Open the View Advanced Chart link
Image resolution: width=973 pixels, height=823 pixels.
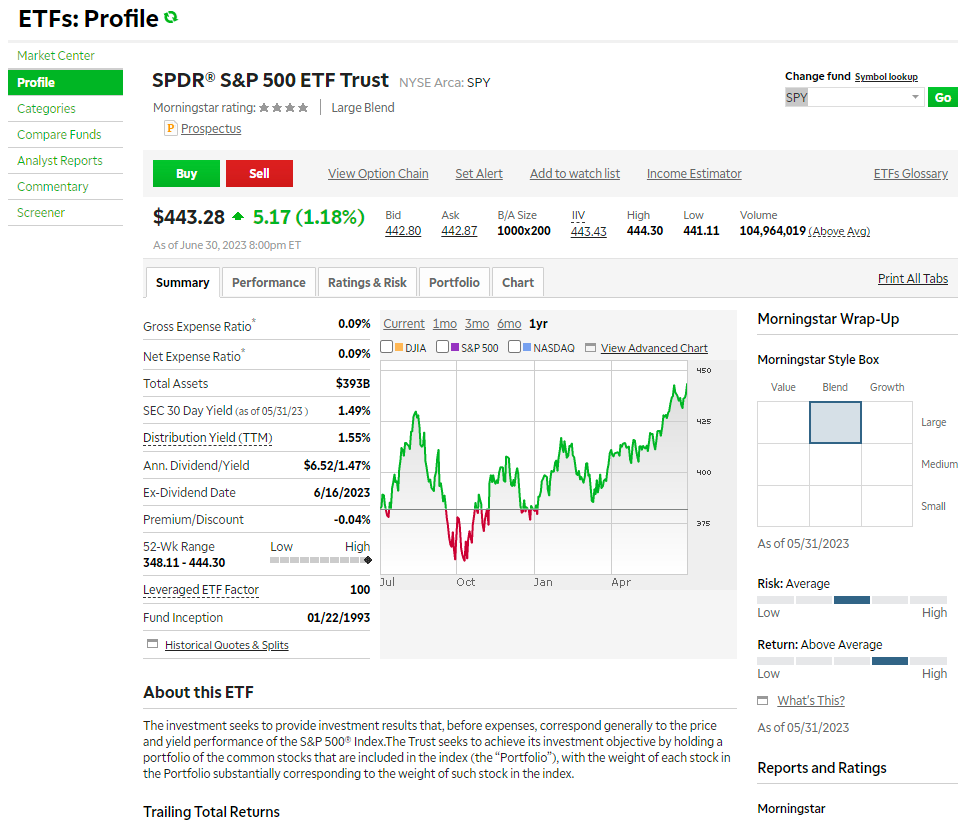[654, 348]
